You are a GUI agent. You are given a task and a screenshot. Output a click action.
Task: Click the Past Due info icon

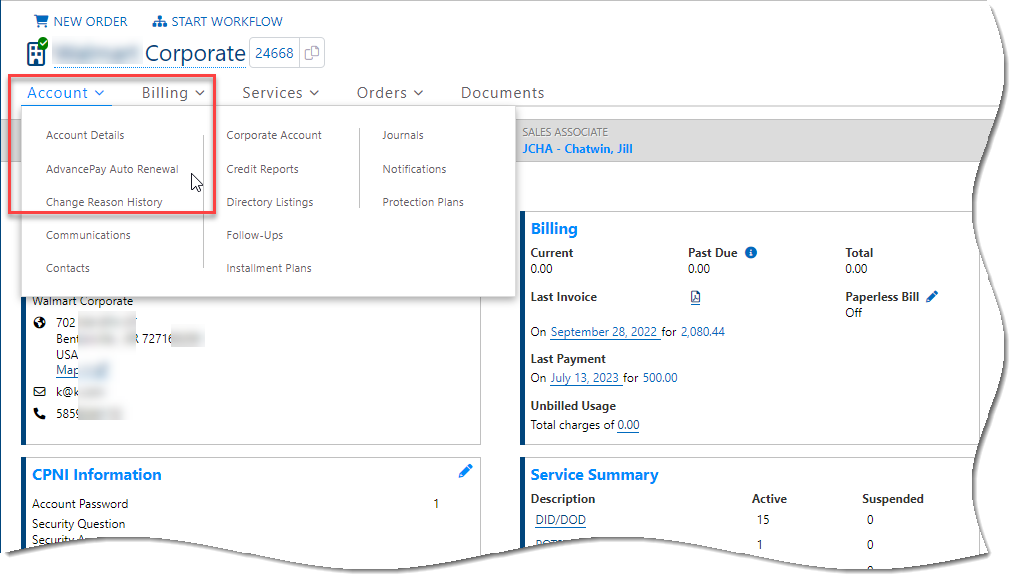click(x=749, y=252)
